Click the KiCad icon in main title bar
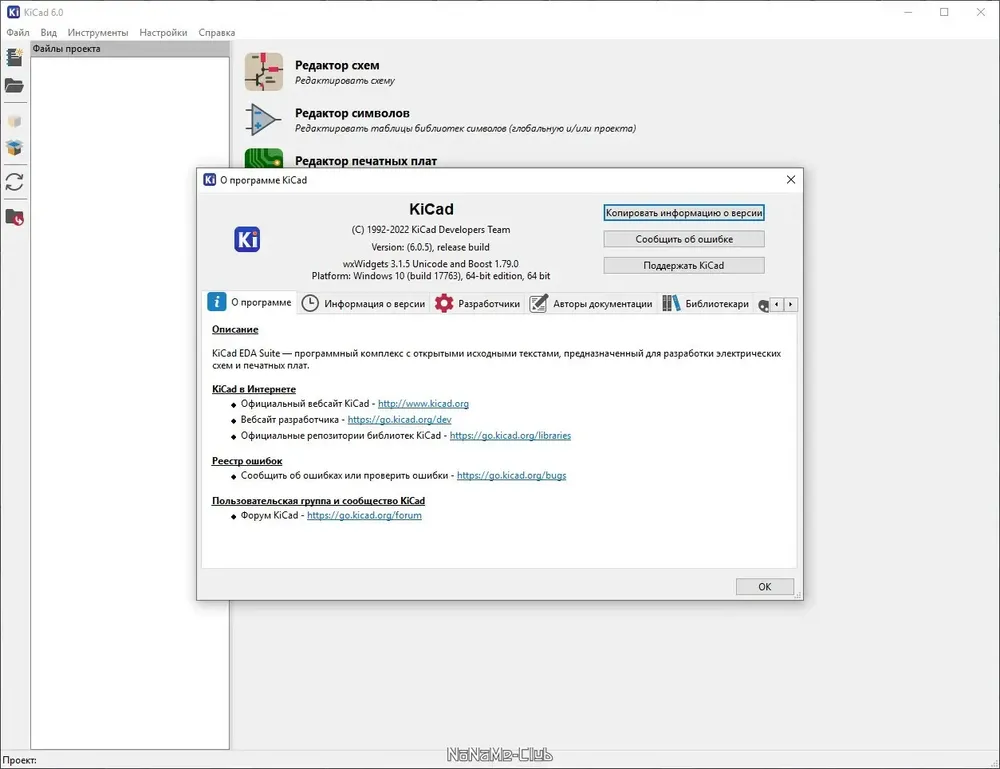The width and height of the screenshot is (1000, 769). tap(13, 12)
